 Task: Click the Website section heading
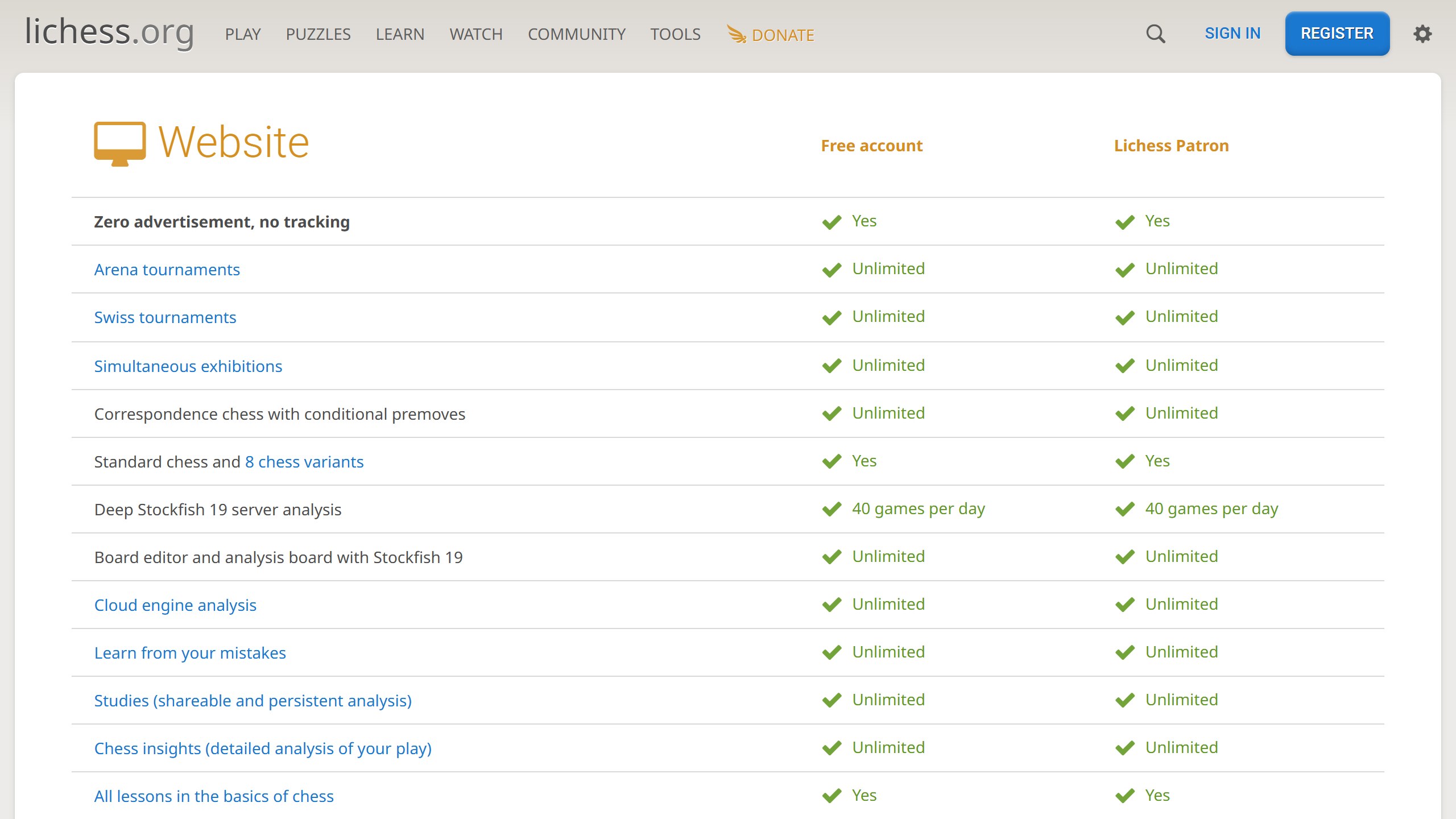[234, 142]
